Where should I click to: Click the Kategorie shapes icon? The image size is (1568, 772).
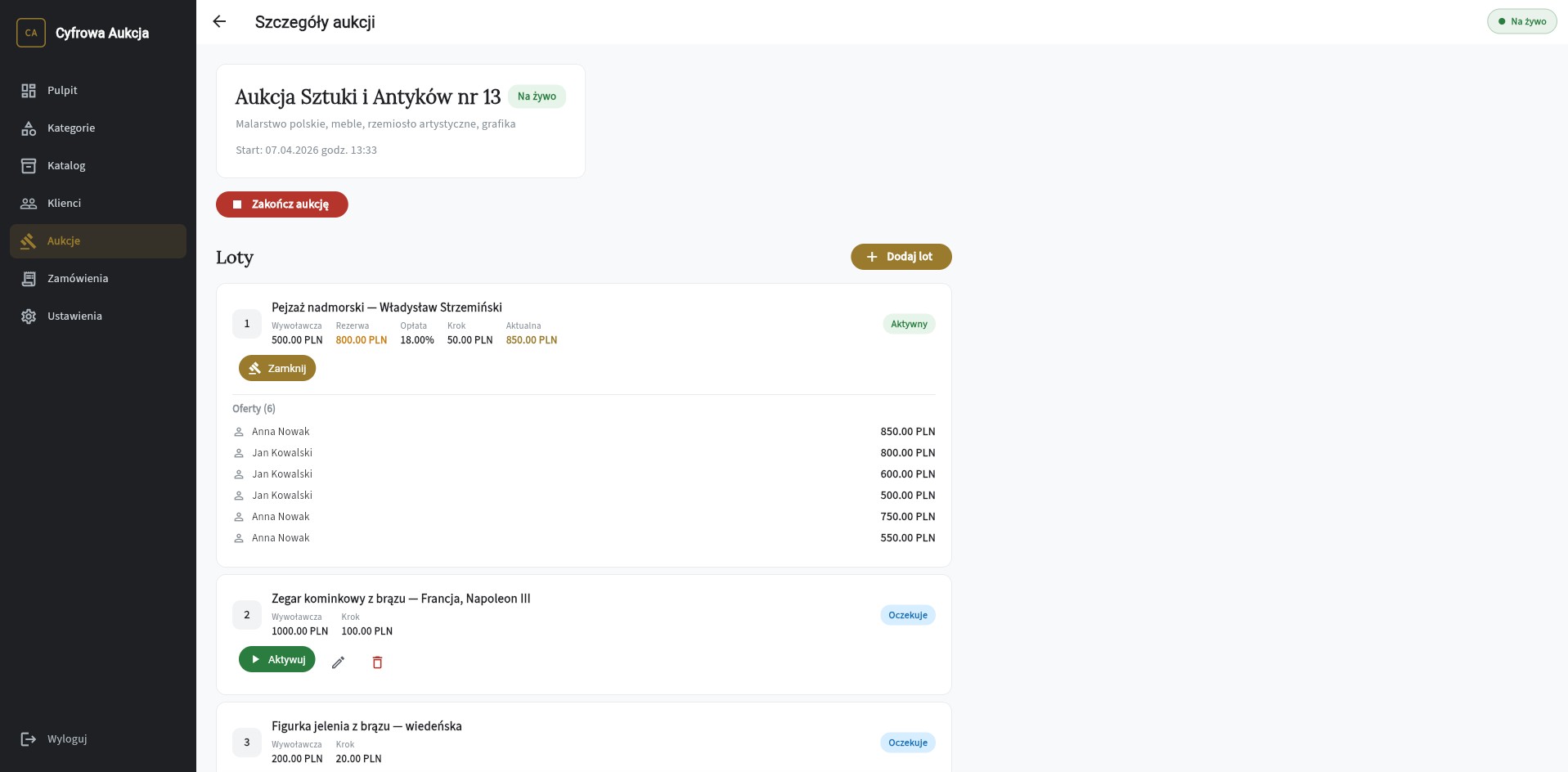29,128
